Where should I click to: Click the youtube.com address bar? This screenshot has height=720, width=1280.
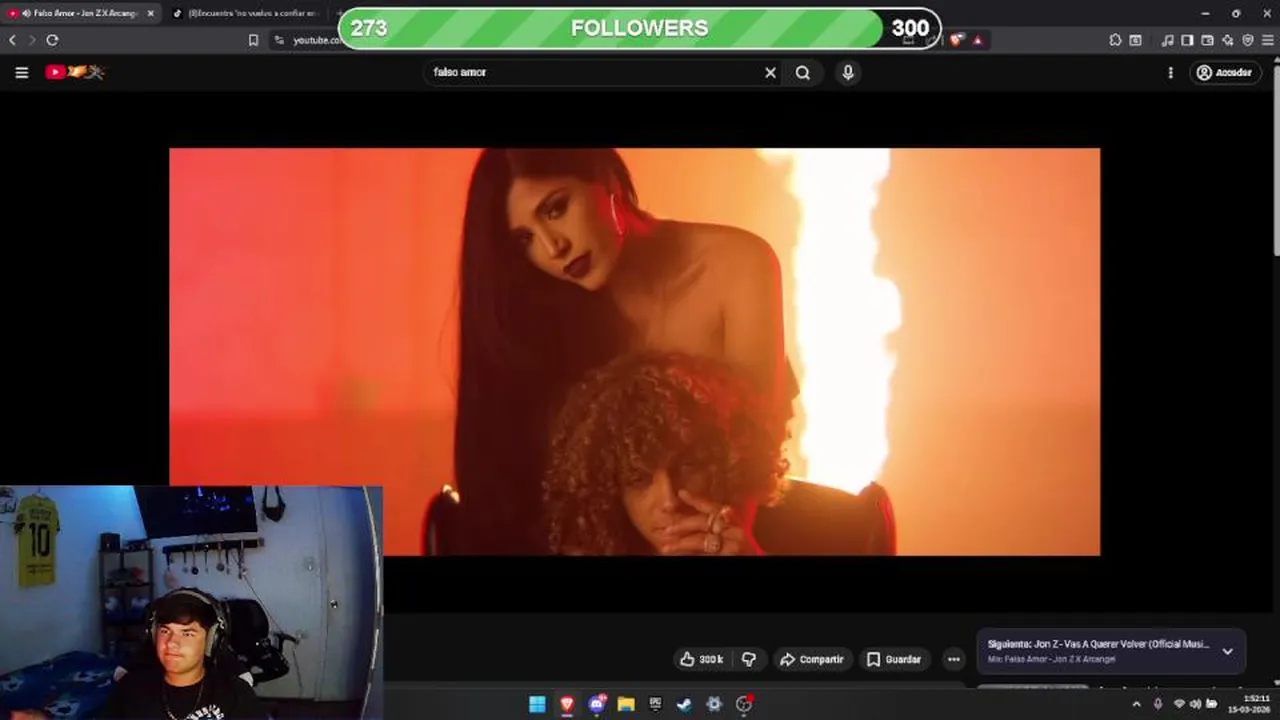(316, 40)
